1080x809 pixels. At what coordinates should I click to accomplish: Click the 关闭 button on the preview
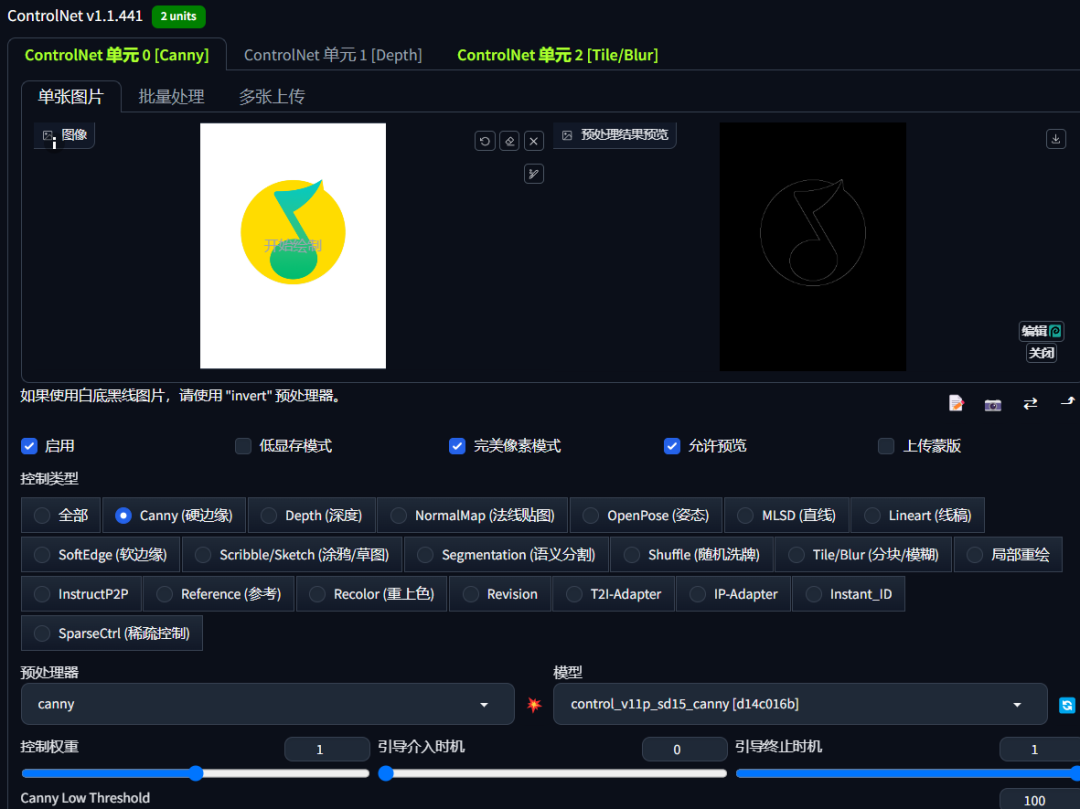pos(1041,353)
